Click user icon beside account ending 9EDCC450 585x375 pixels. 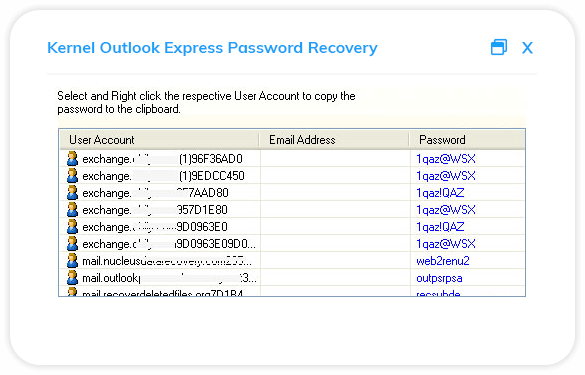[72, 175]
